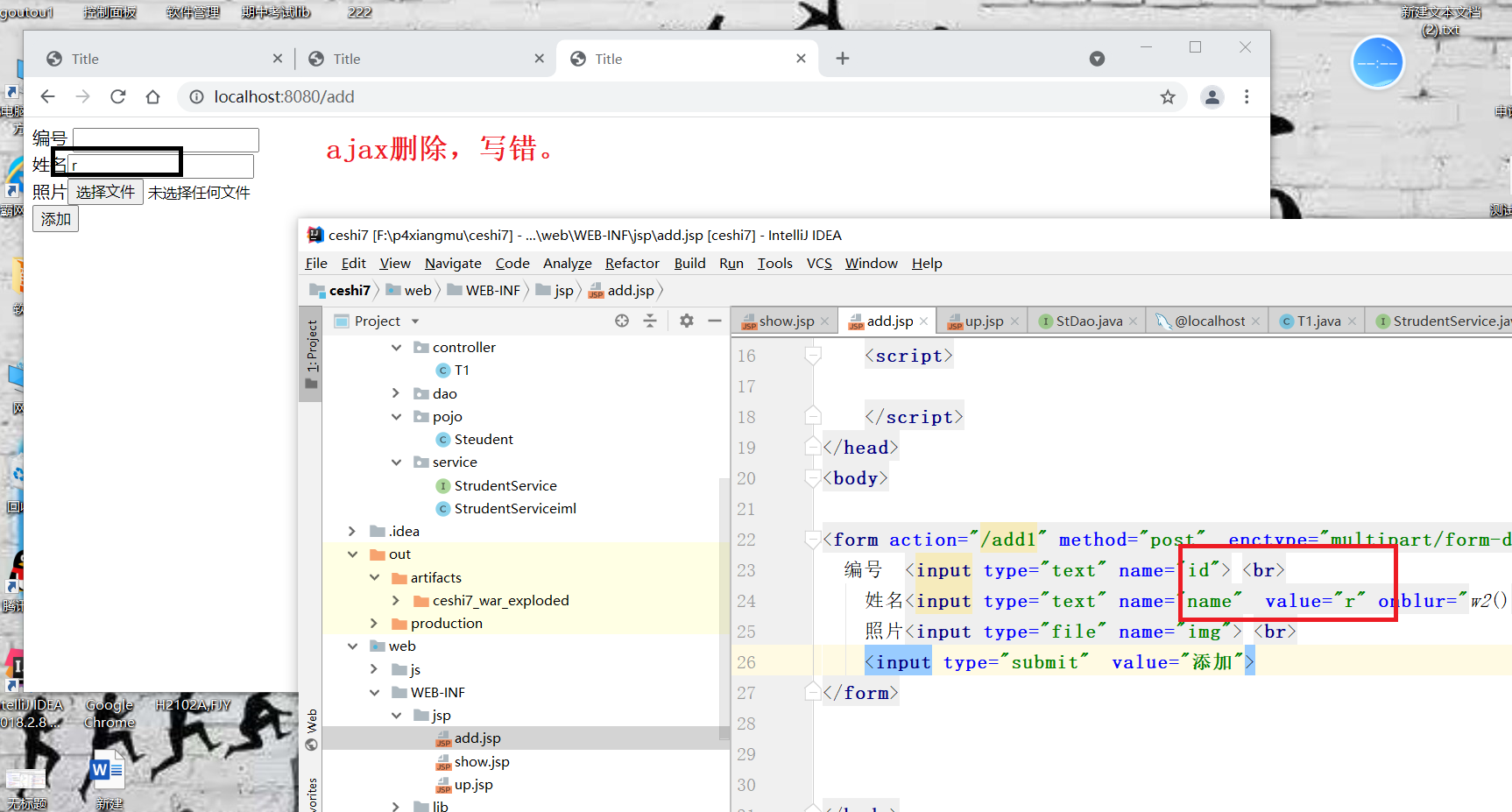Toggle the 1: Project side tool button
Image resolution: width=1512 pixels, height=812 pixels.
point(311,354)
